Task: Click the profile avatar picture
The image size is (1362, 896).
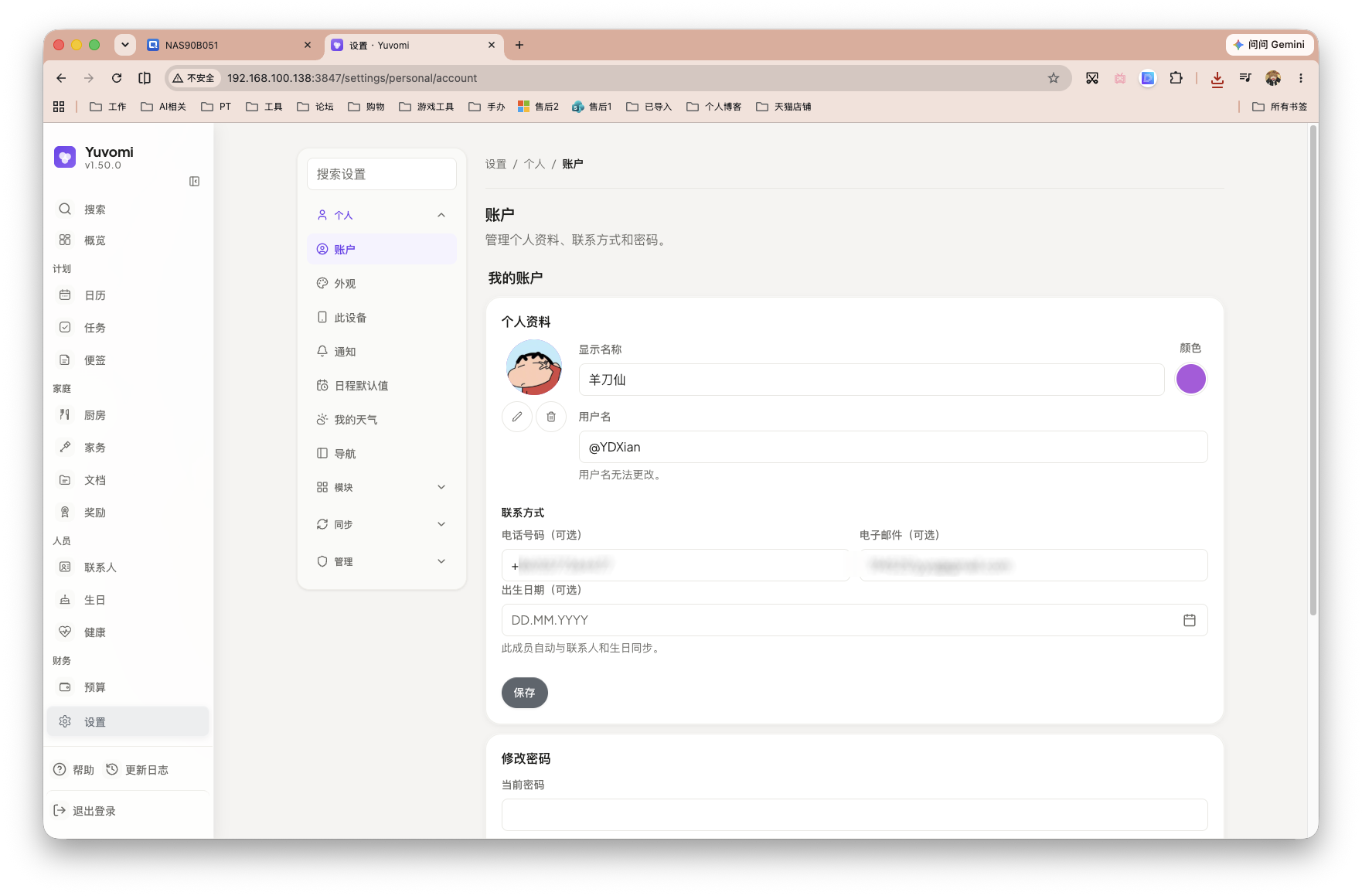Action: click(534, 367)
